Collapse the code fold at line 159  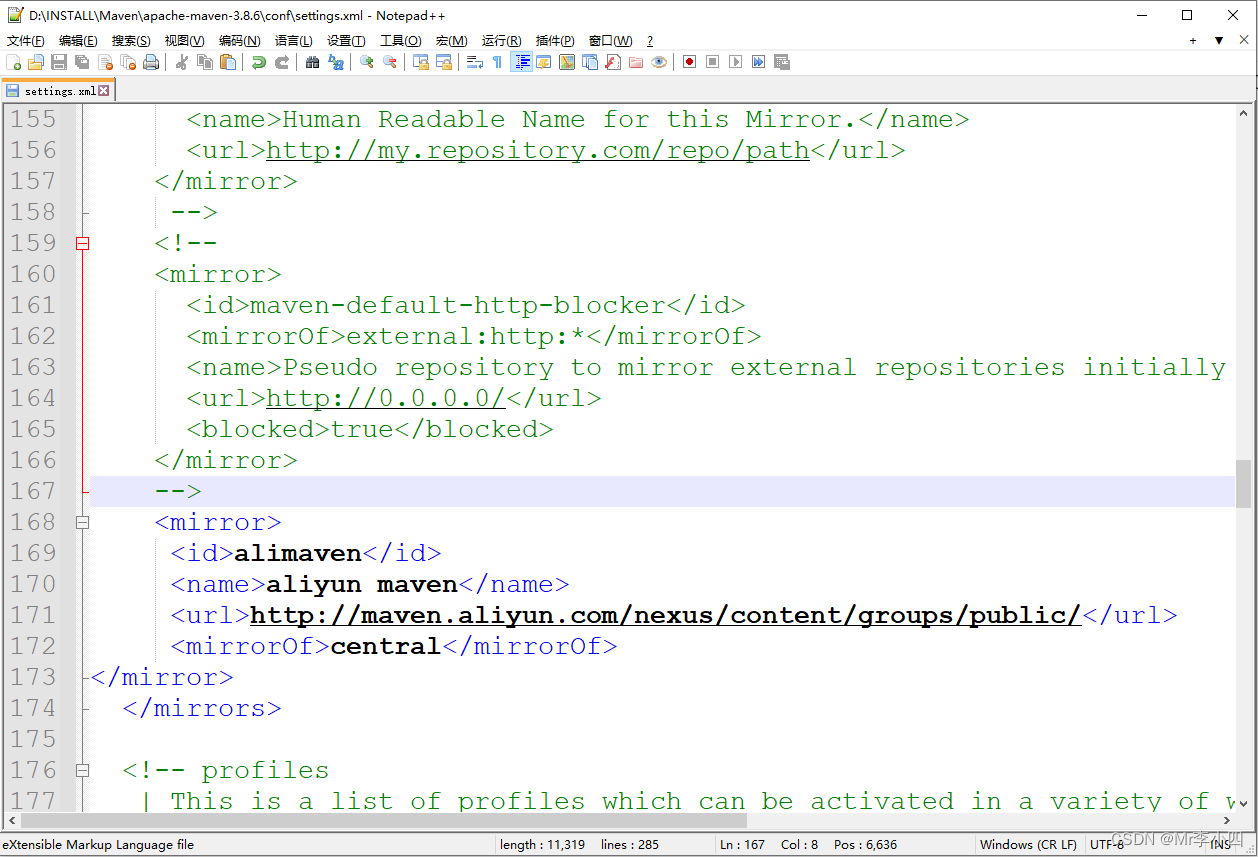pos(82,242)
